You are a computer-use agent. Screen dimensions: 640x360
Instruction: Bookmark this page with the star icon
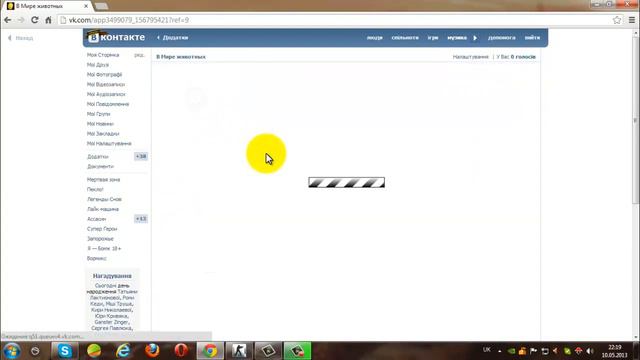tap(617, 20)
